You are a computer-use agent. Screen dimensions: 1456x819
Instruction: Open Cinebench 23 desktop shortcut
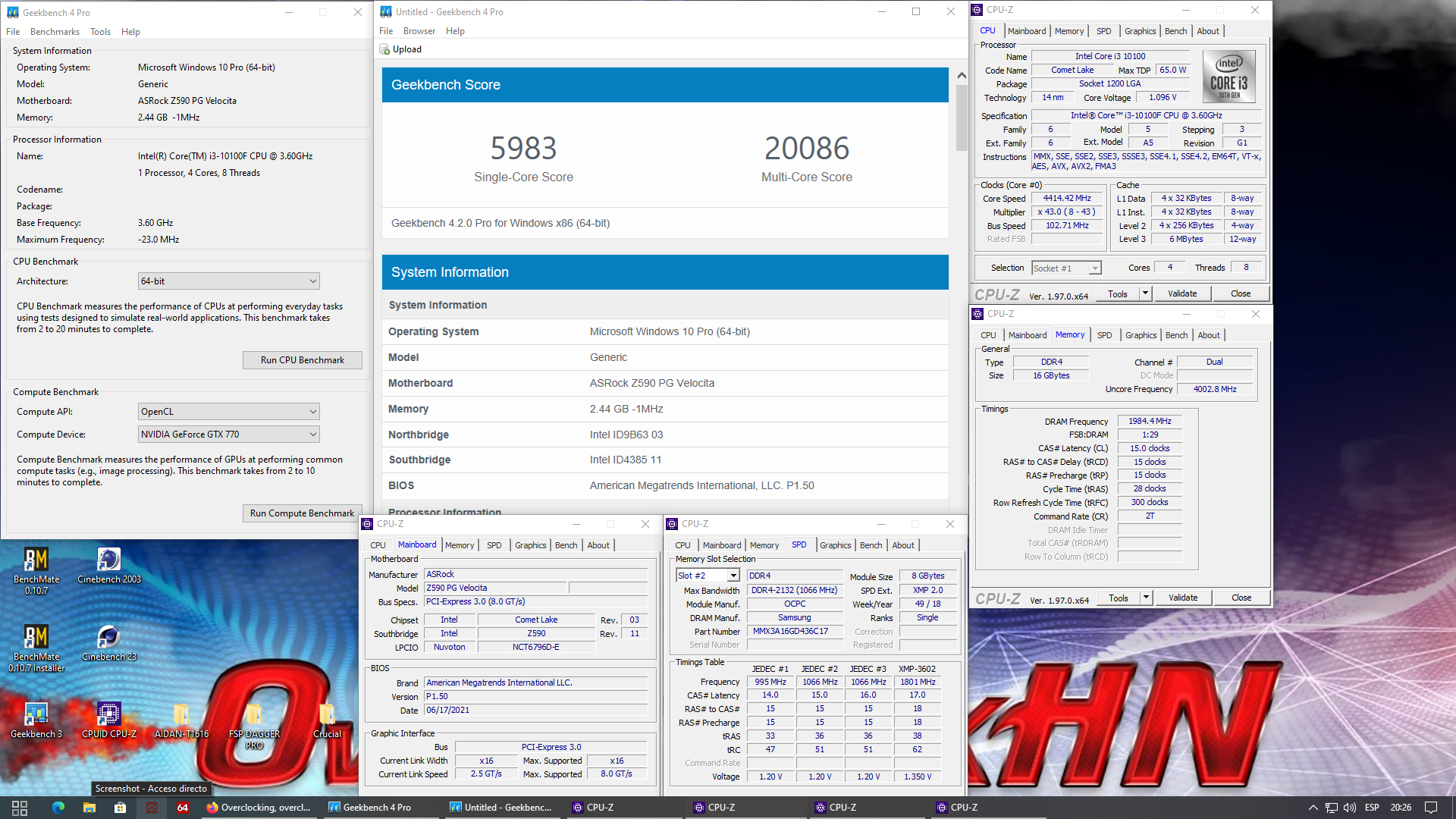click(108, 643)
